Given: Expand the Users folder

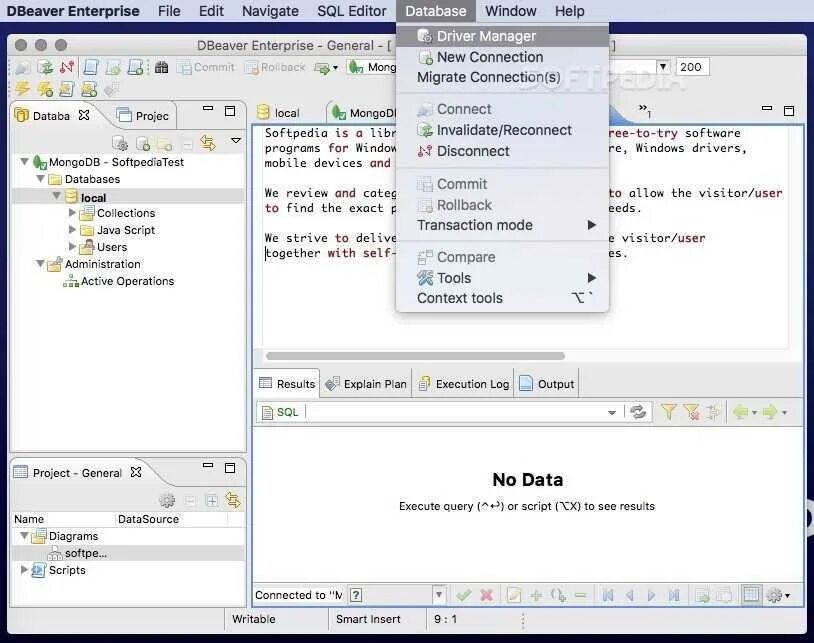Looking at the screenshot, I should [x=72, y=247].
